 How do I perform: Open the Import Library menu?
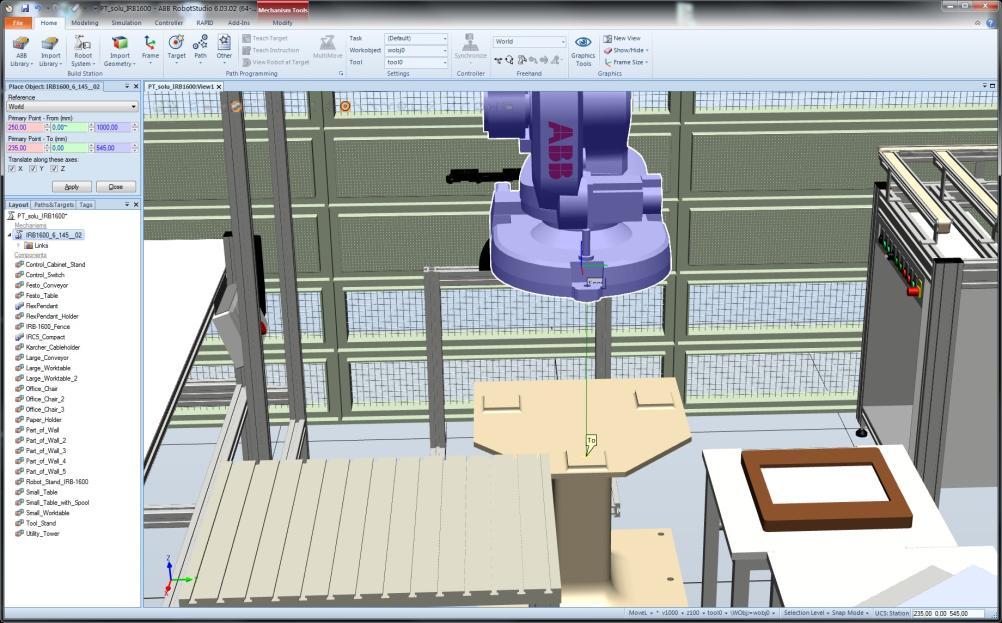pyautogui.click(x=50, y=51)
